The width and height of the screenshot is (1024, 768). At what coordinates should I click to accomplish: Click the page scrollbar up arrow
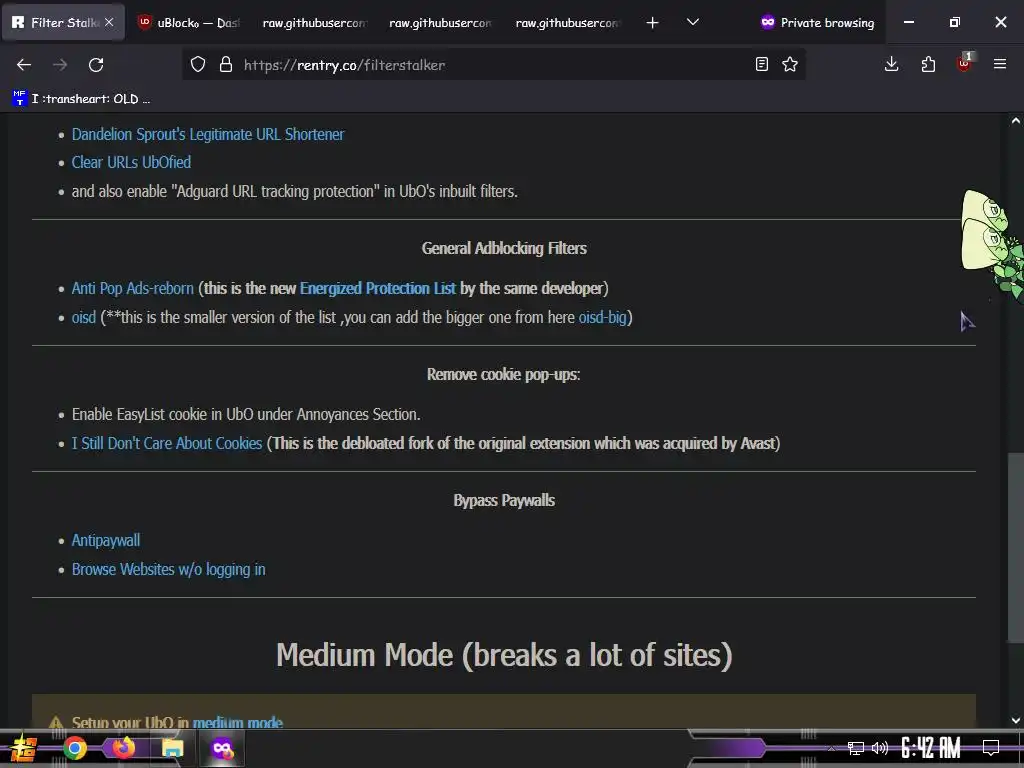point(1016,121)
